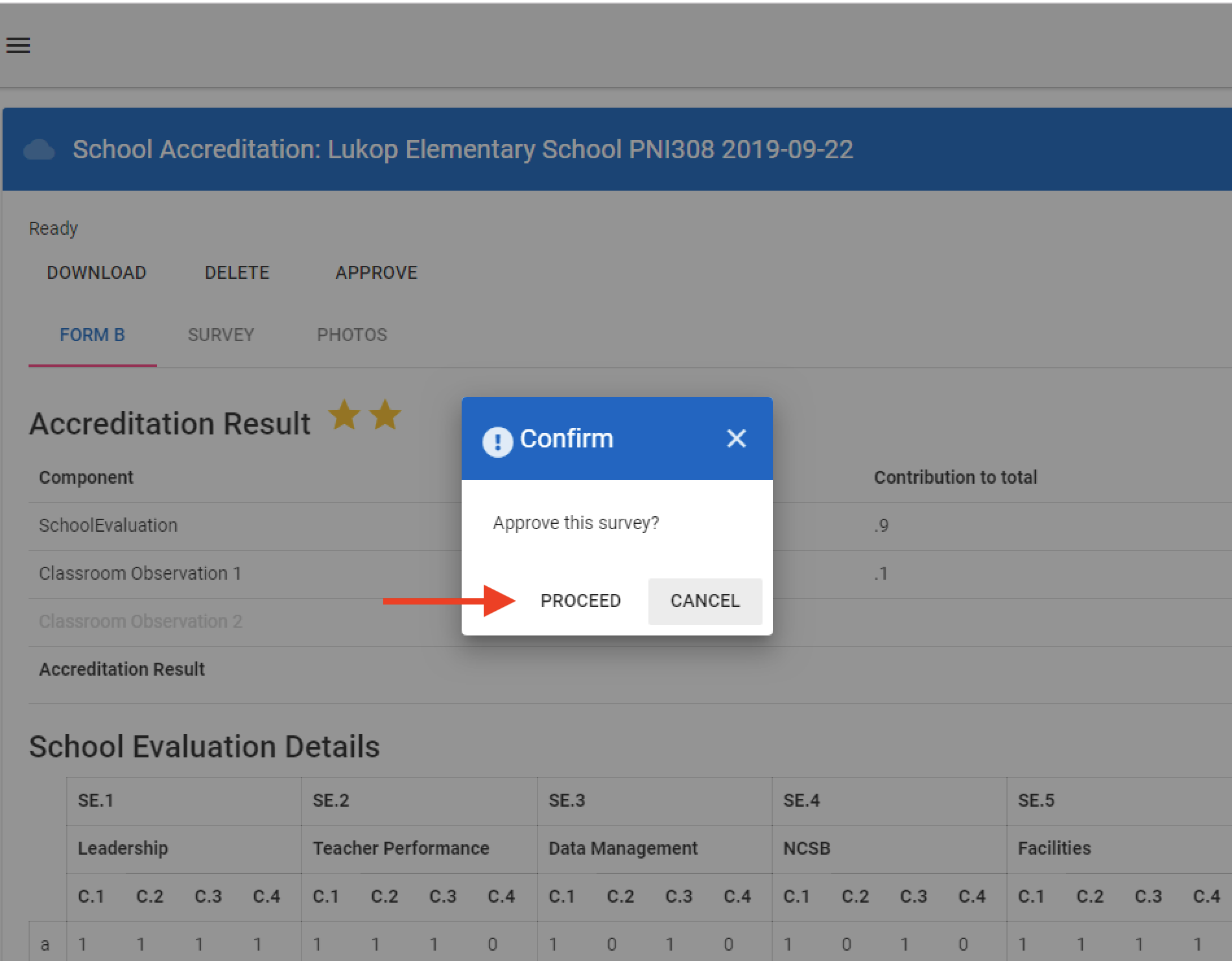Screen dimensions: 1232x961
Task: Click the DELETE button
Action: tap(237, 273)
